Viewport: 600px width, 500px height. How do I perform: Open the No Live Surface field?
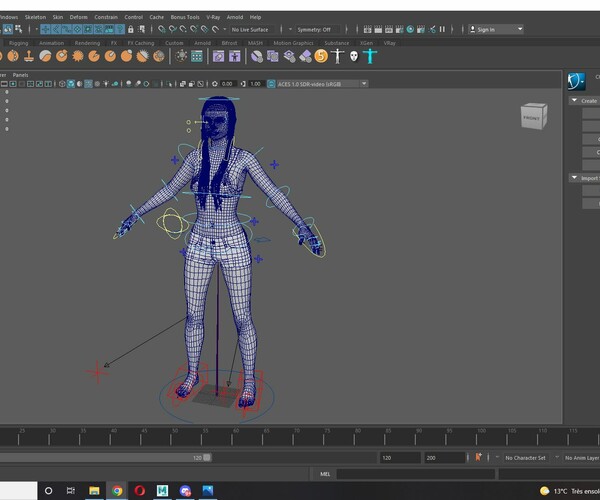click(253, 29)
